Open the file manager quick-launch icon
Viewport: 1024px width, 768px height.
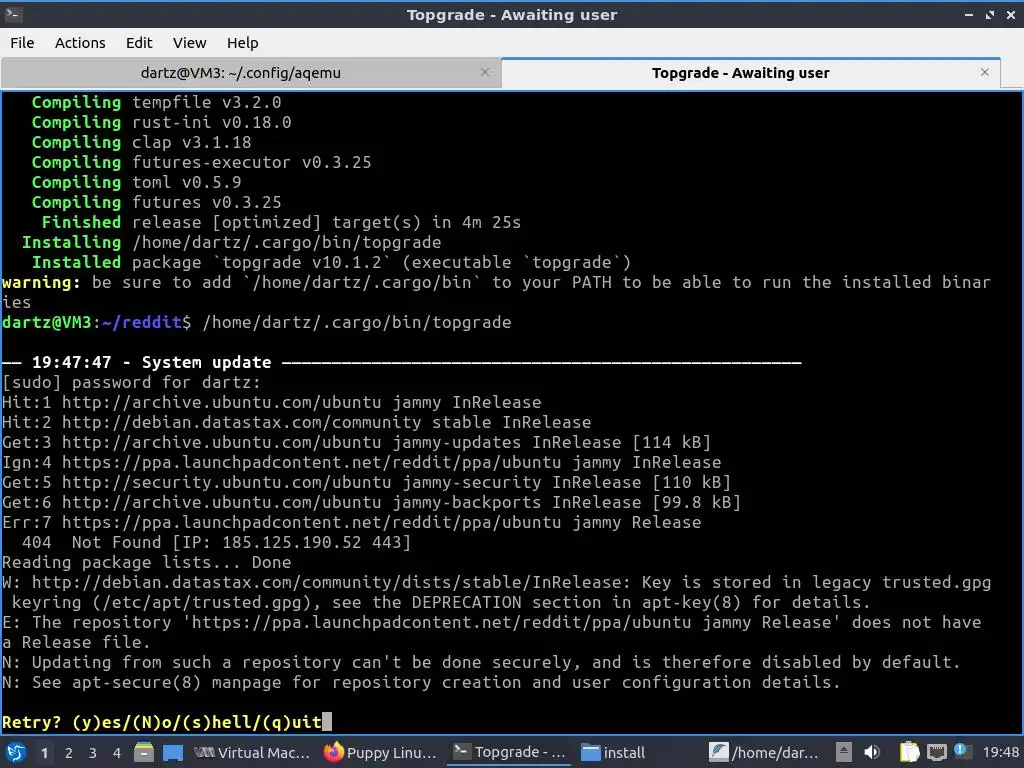coord(144,753)
